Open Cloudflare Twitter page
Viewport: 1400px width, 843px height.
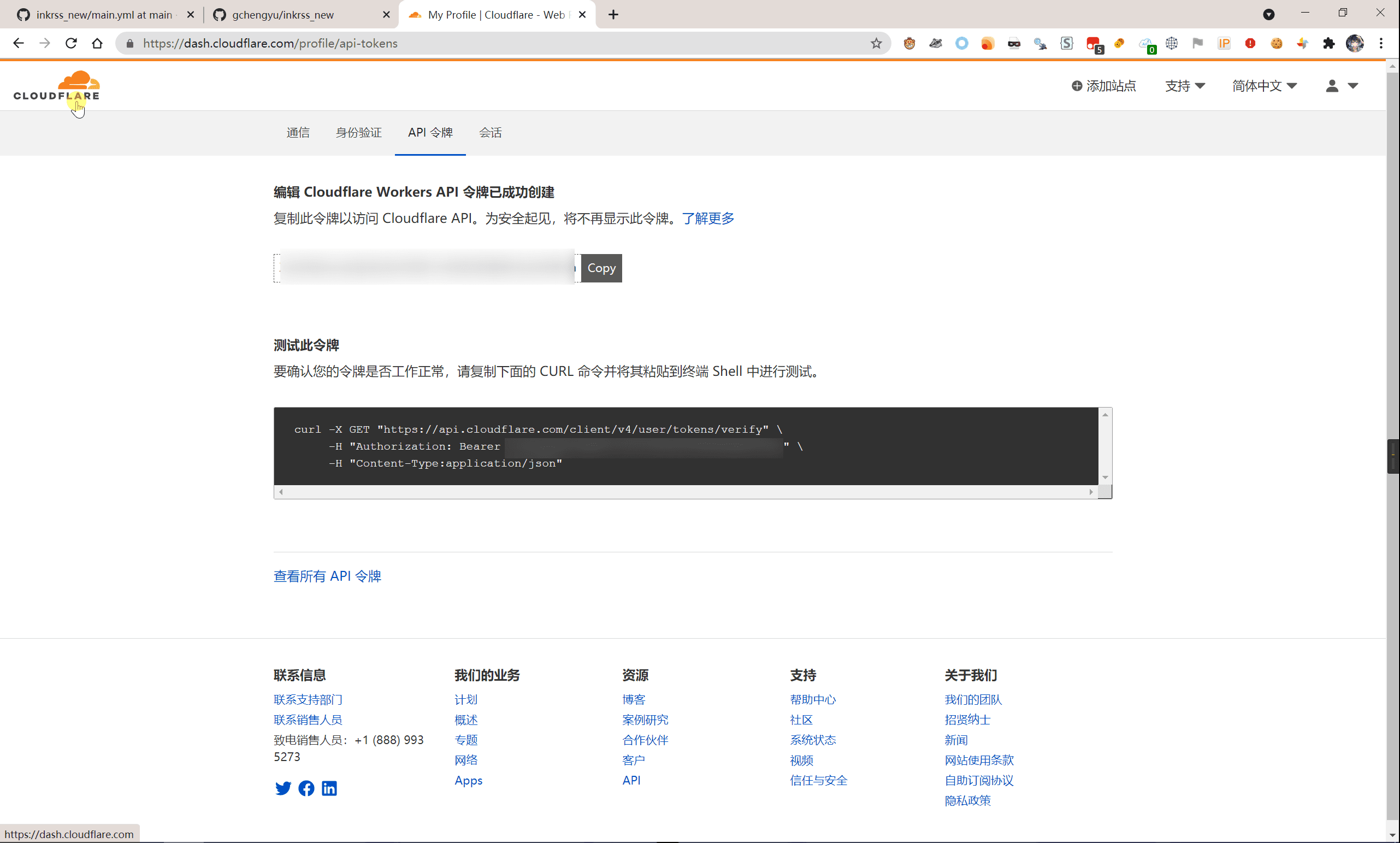tap(283, 788)
